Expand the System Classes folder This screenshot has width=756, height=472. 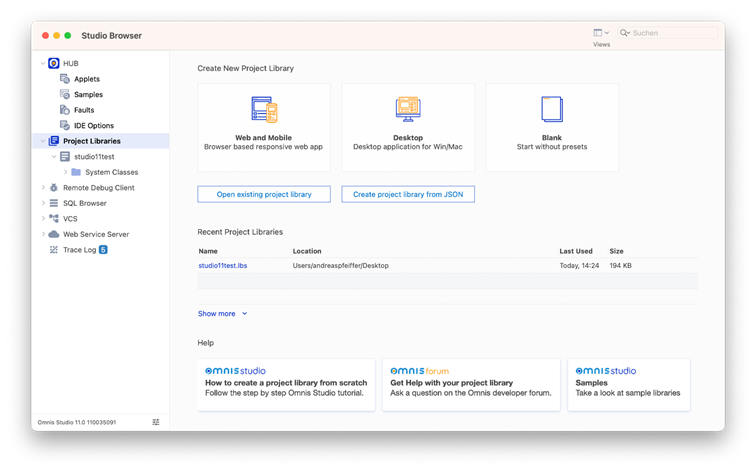pos(66,172)
